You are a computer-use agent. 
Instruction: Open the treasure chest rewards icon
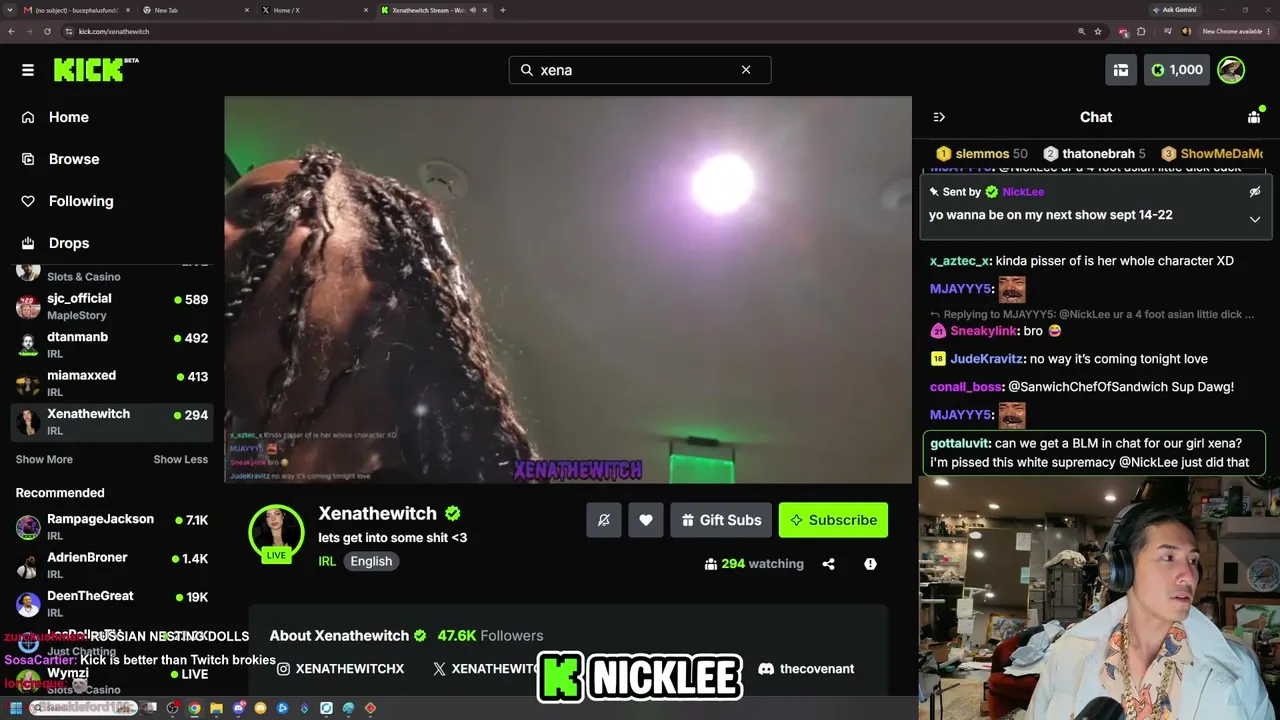(1121, 70)
